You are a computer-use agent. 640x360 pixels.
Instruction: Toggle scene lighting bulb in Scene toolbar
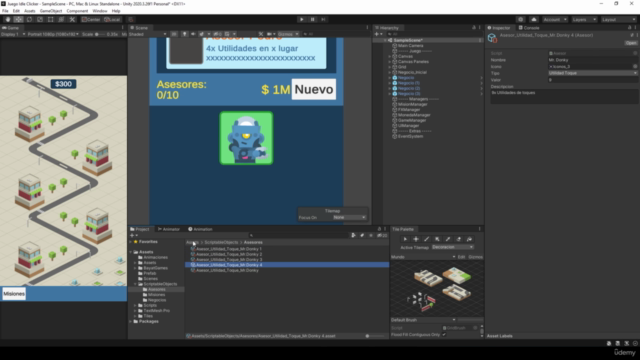[x=184, y=34]
